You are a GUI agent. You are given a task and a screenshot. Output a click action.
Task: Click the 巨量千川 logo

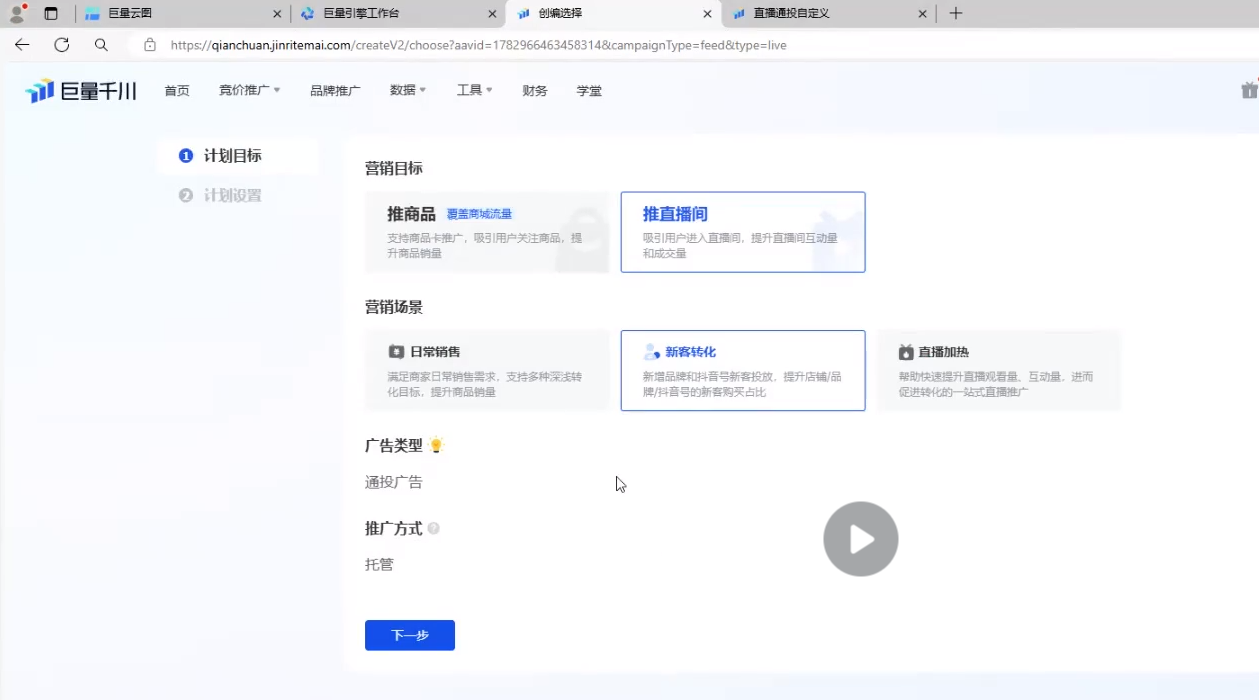coord(81,91)
